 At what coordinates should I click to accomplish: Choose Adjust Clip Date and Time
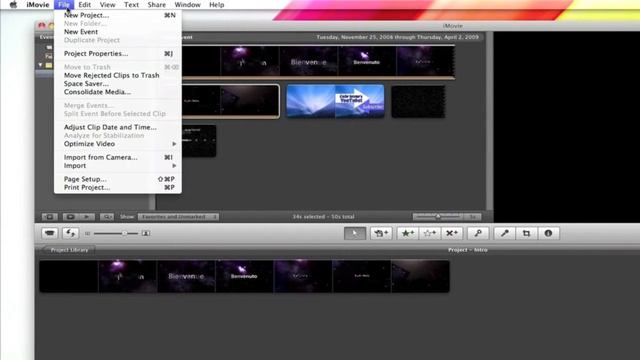pos(118,127)
